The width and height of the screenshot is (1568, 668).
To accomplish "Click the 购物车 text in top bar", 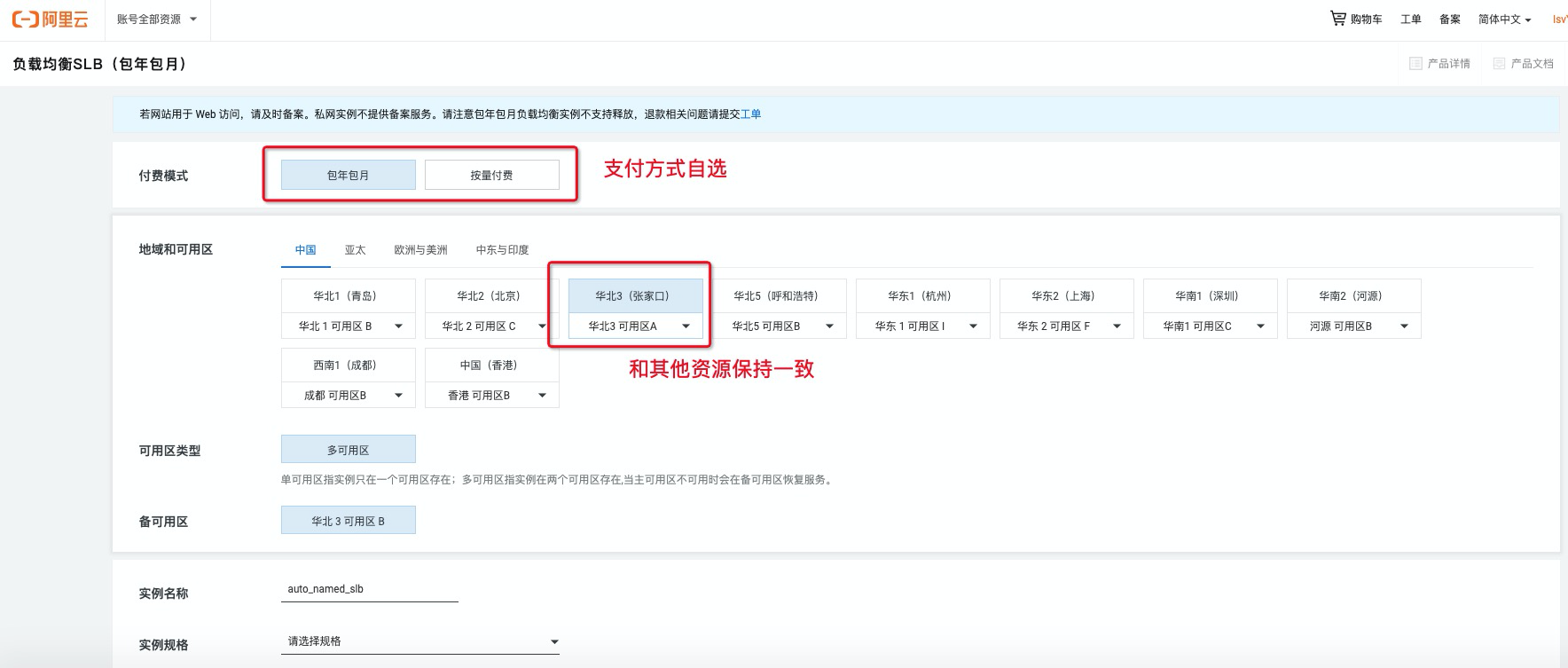I will [x=1366, y=20].
